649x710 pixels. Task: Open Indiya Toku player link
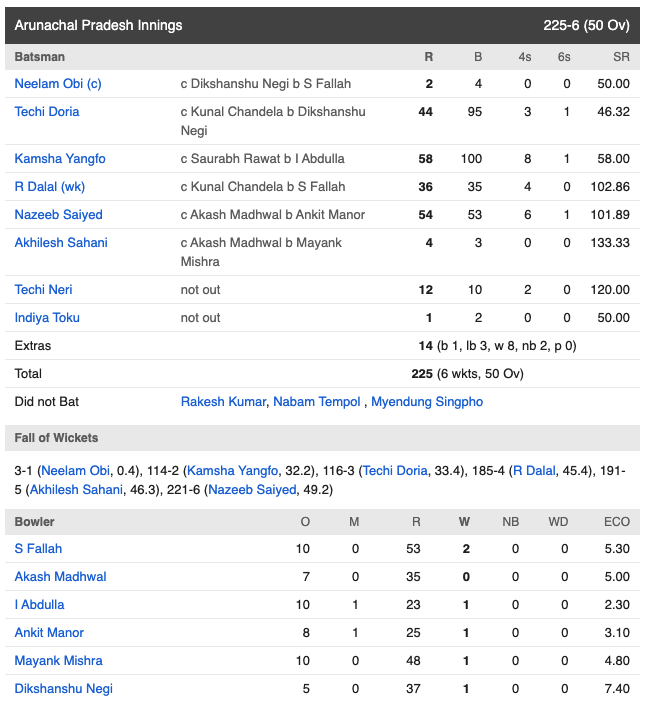[47, 318]
